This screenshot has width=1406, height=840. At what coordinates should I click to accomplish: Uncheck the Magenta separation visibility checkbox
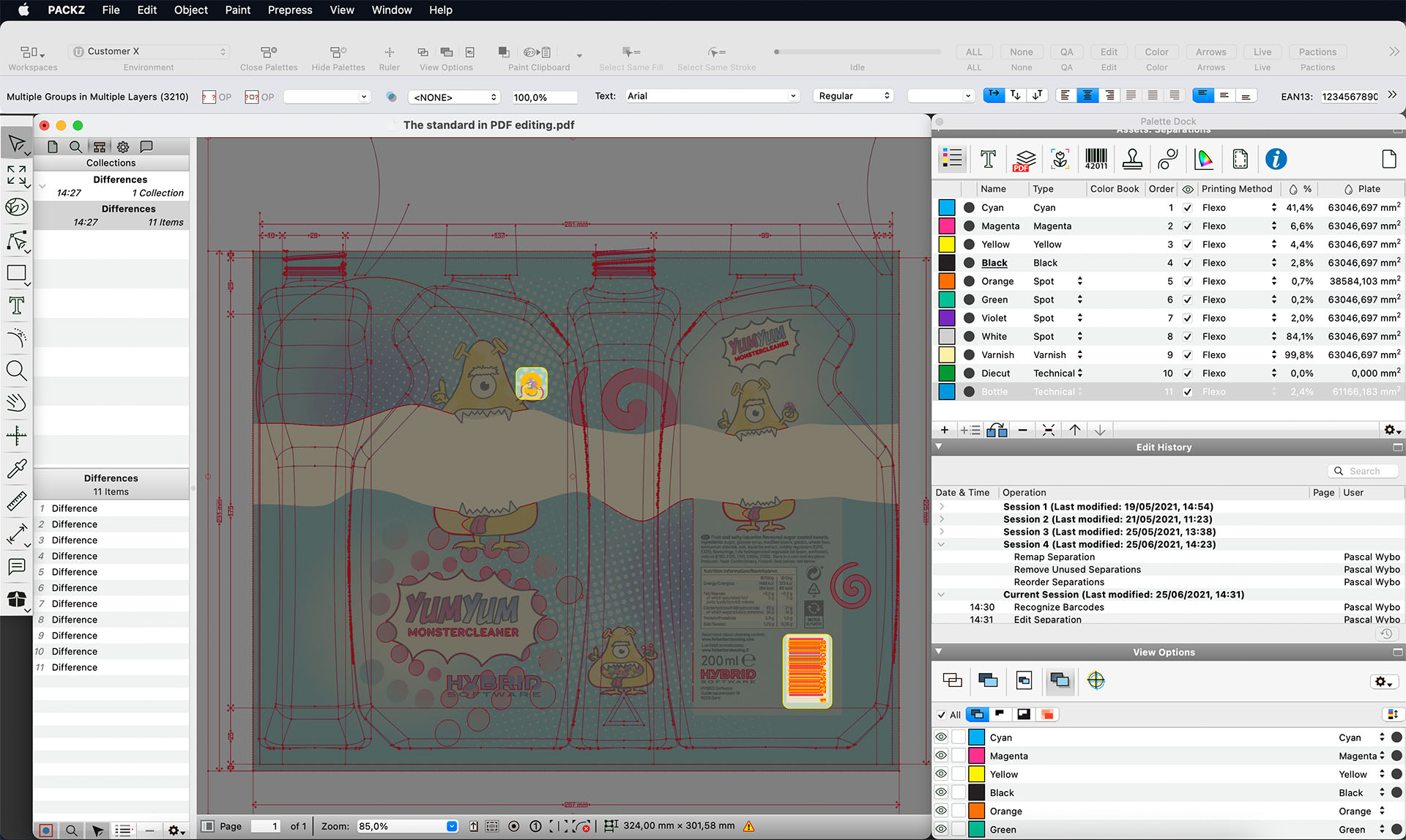(x=1187, y=226)
